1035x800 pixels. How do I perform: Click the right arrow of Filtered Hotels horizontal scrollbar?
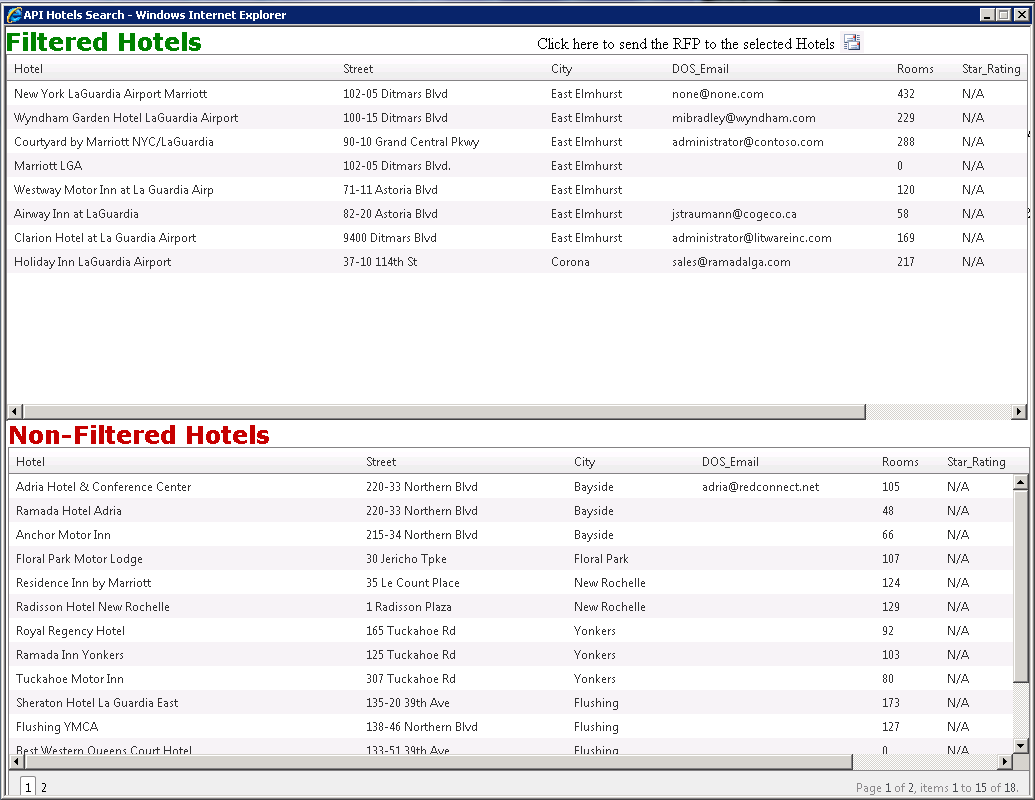[x=1019, y=411]
